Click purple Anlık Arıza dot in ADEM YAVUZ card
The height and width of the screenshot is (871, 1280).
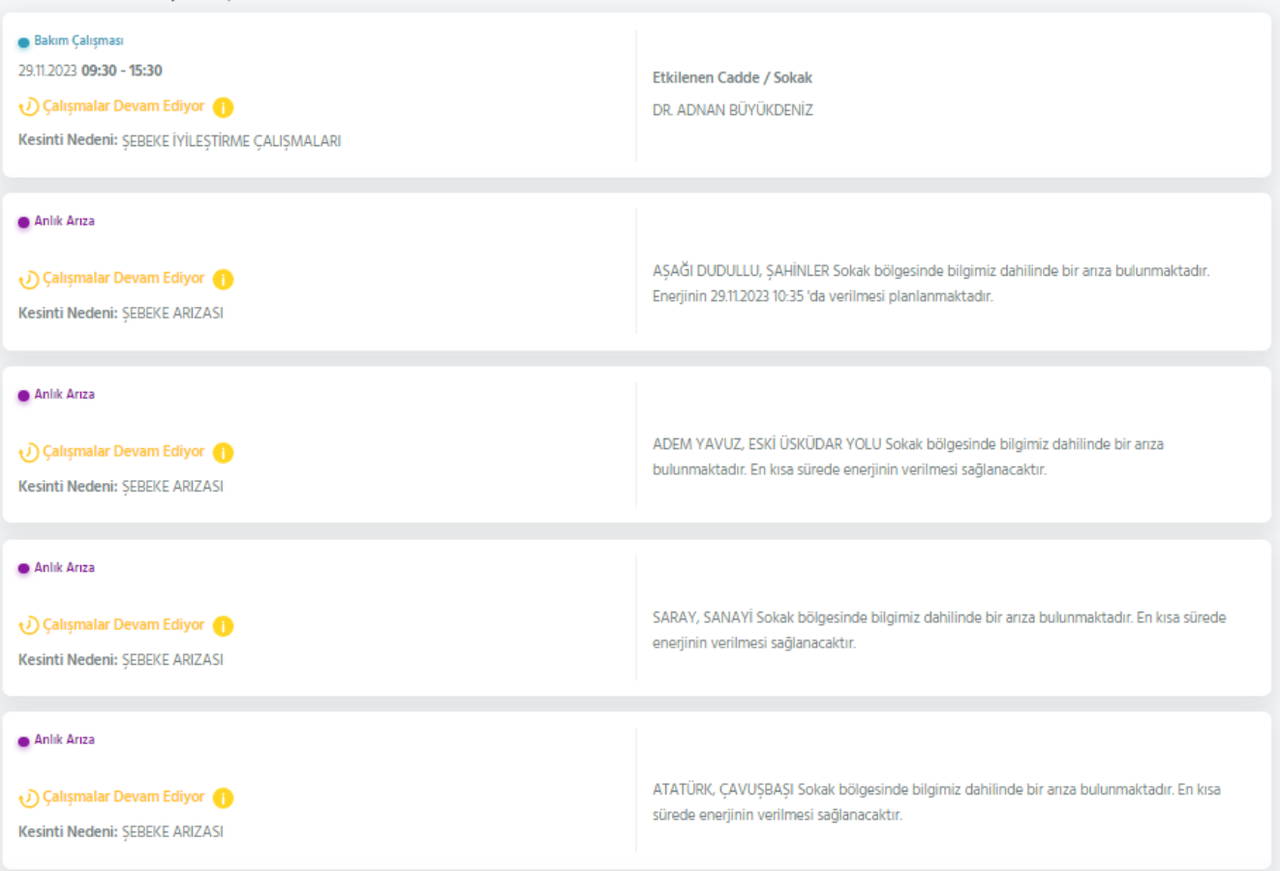click(24, 396)
